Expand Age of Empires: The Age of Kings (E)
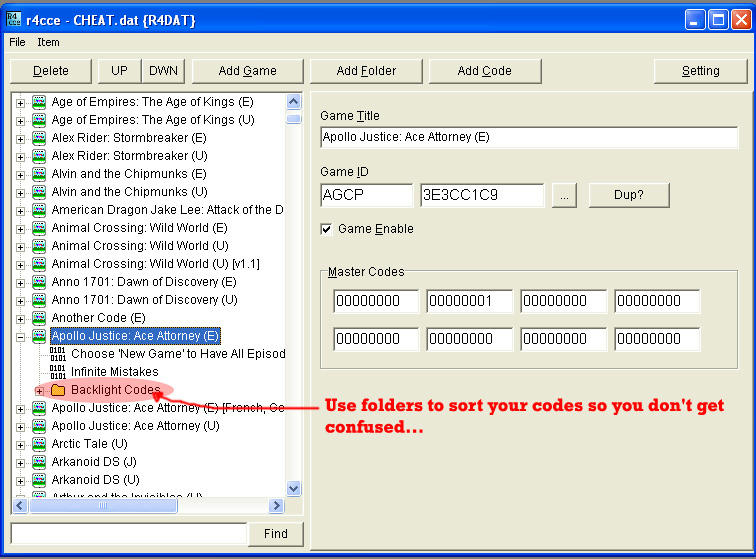The image size is (756, 559). tap(20, 103)
